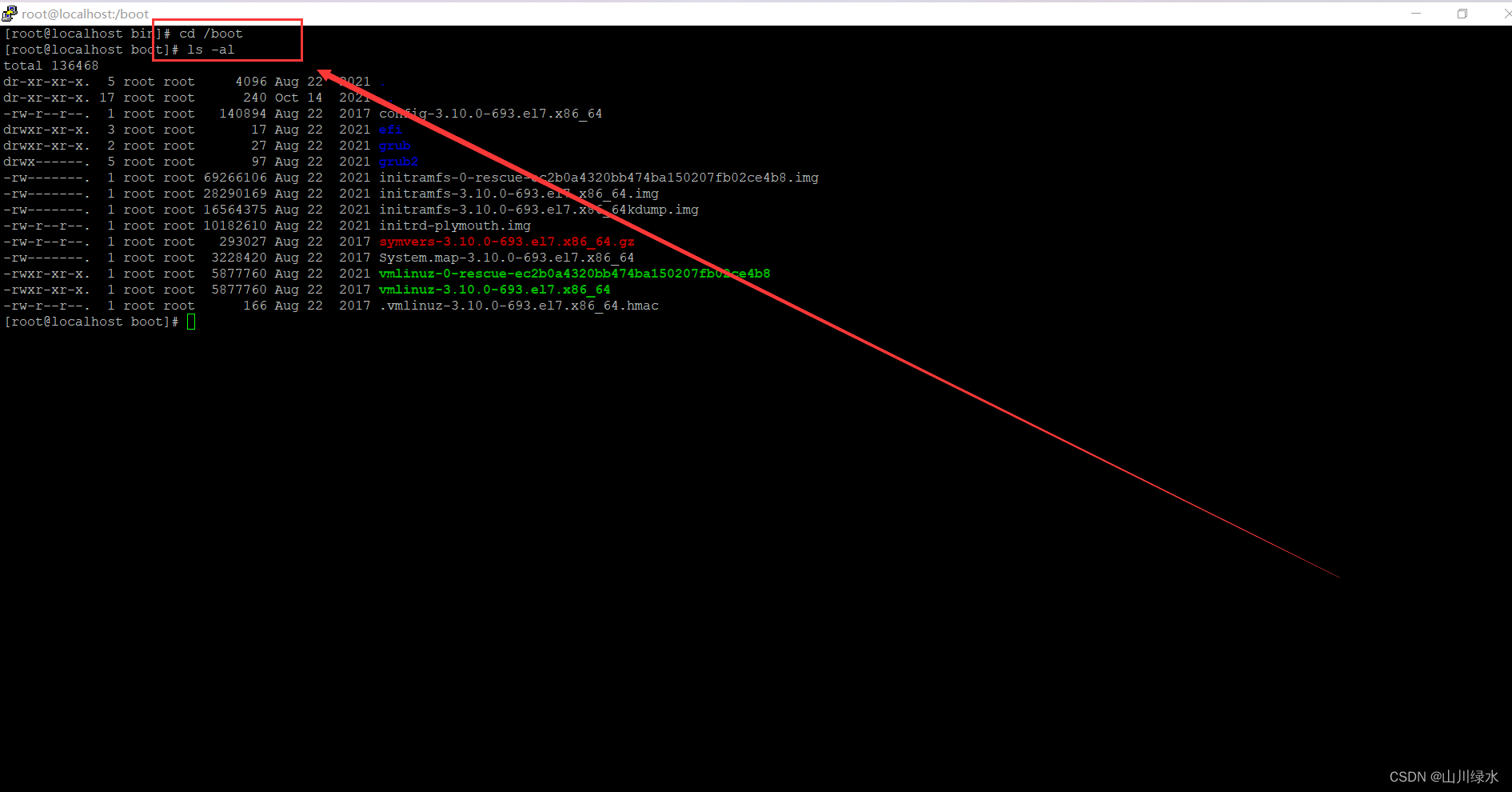Click file name System.map-3.10.0-693.el7.x86_64

507,258
